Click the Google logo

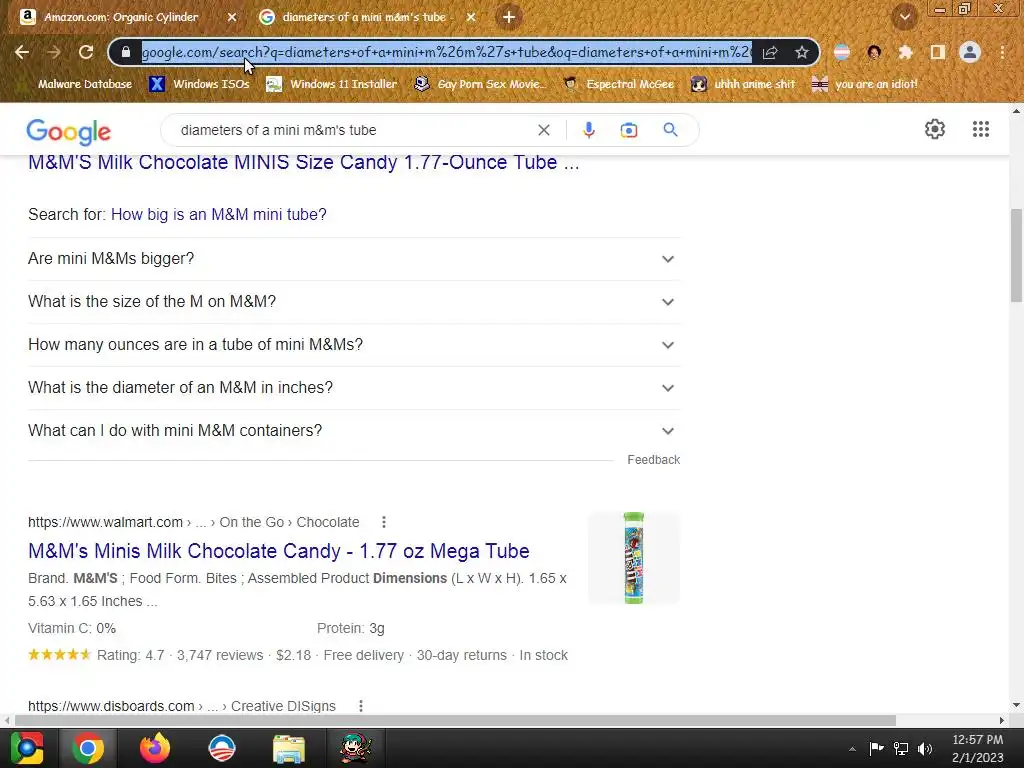[69, 131]
